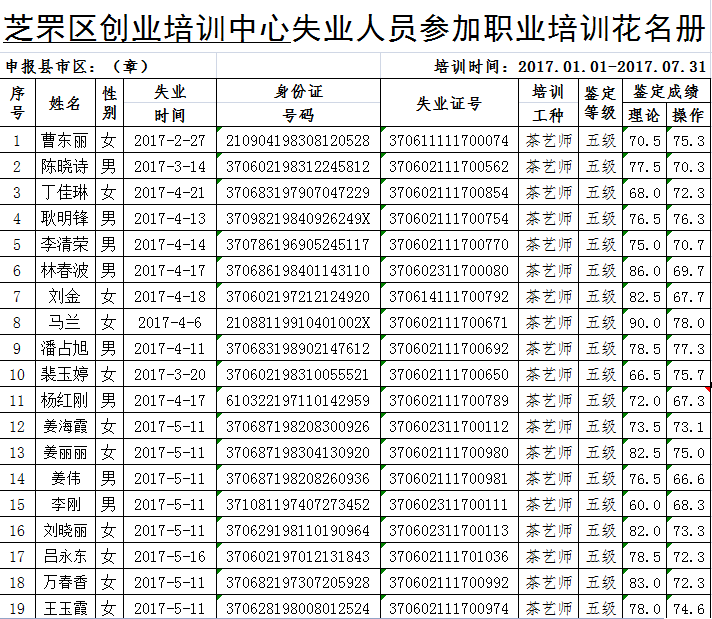Click name cell 李清荣
The image size is (712, 619).
pos(65,244)
